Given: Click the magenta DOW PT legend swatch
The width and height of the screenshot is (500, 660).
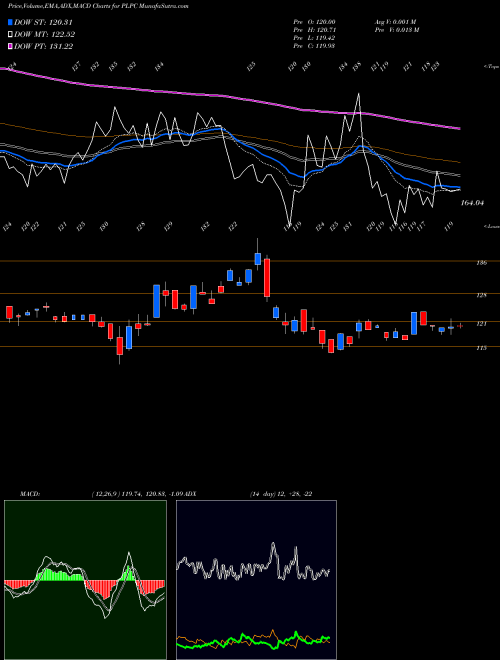Looking at the screenshot, I should [11, 46].
